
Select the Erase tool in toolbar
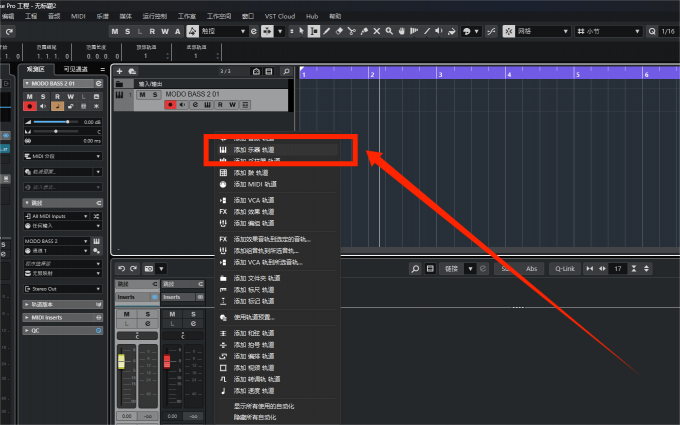tap(339, 31)
